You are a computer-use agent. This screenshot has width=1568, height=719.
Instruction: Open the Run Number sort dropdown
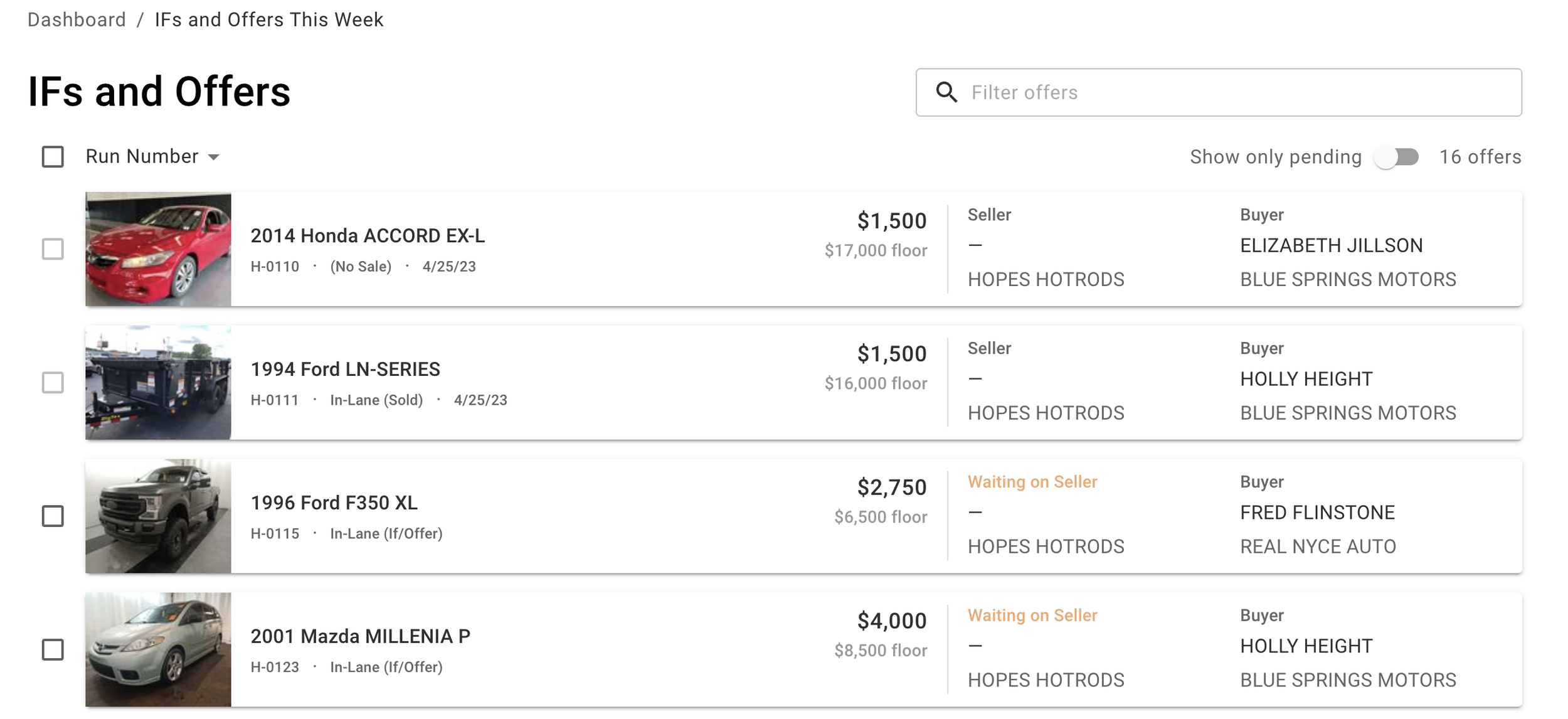pos(142,157)
